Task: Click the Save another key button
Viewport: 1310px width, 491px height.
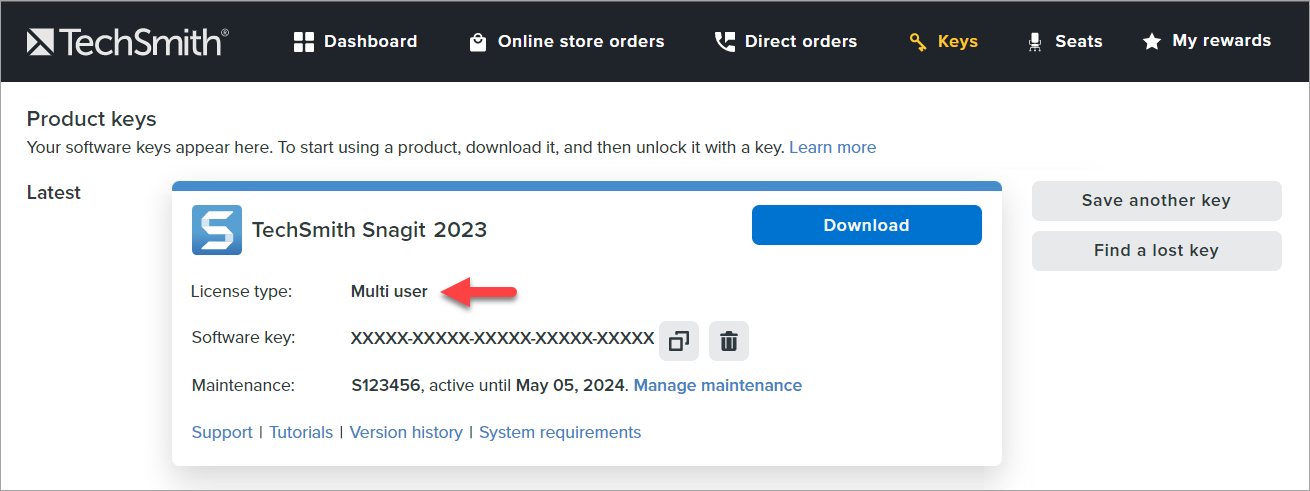Action: coord(1156,200)
